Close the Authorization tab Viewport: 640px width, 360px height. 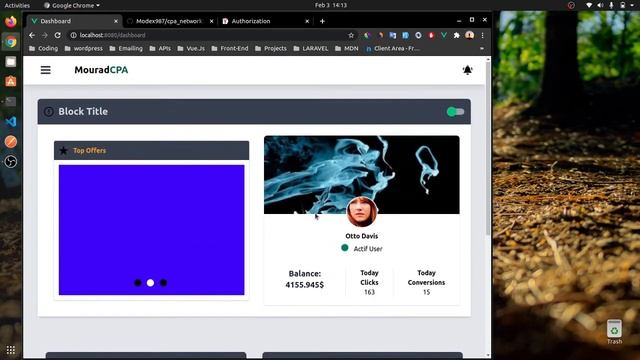point(307,21)
